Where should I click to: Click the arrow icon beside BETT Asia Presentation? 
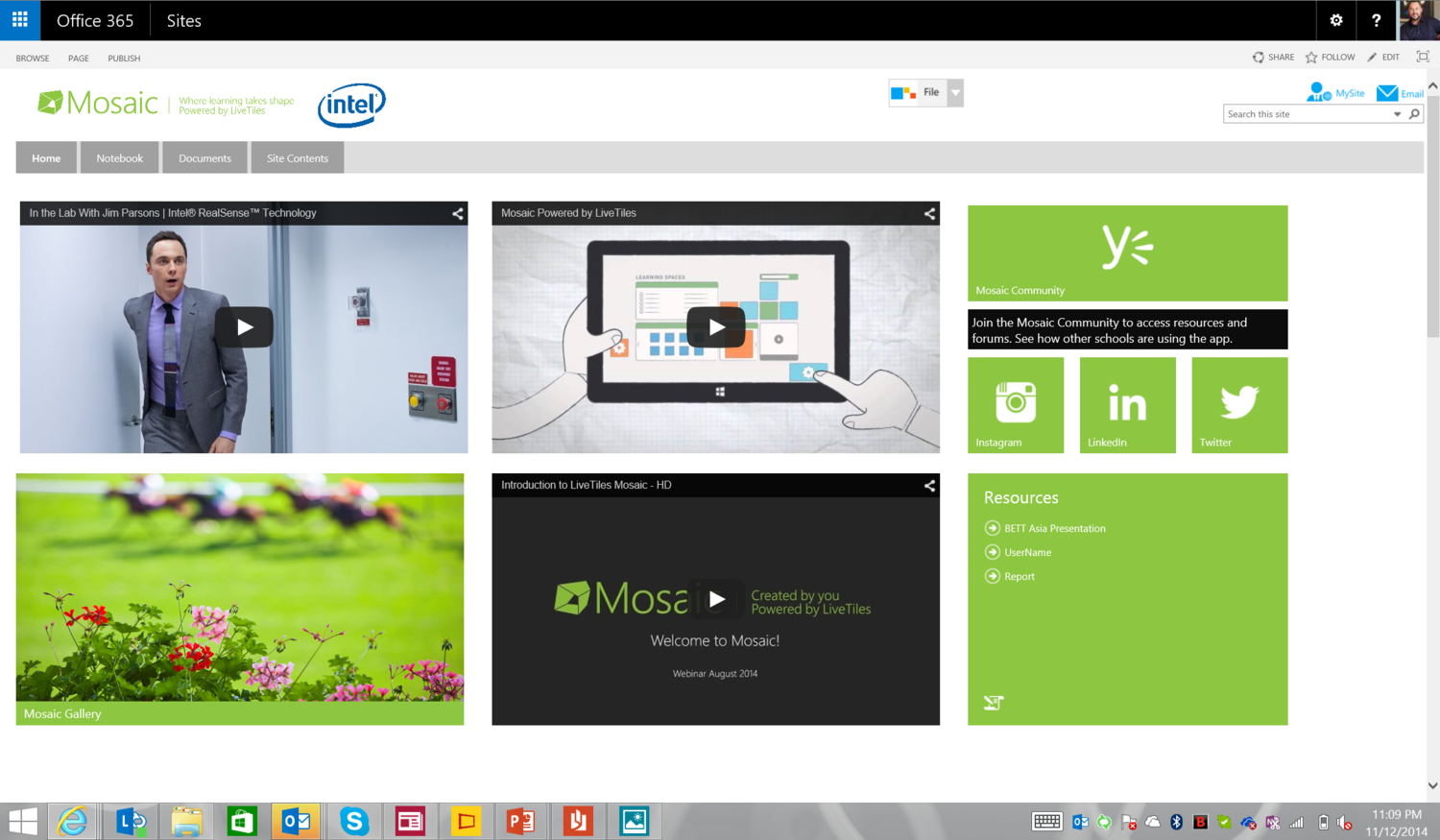pyautogui.click(x=993, y=528)
